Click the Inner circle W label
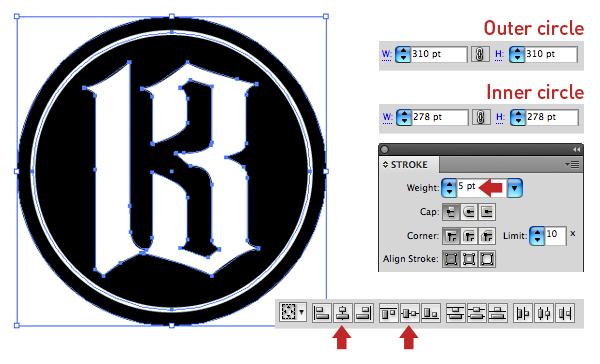 click(388, 118)
